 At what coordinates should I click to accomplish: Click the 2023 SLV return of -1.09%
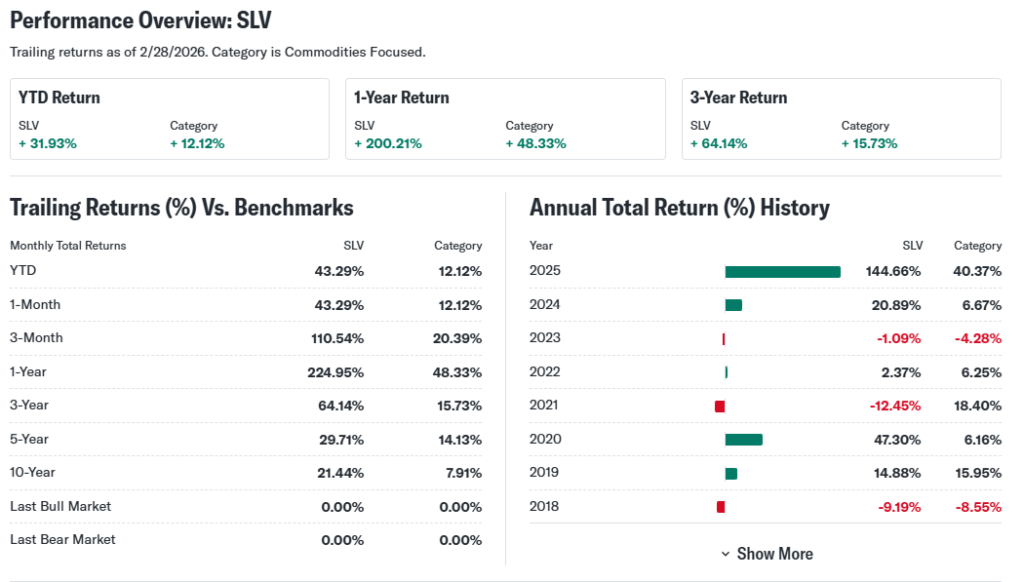click(898, 339)
